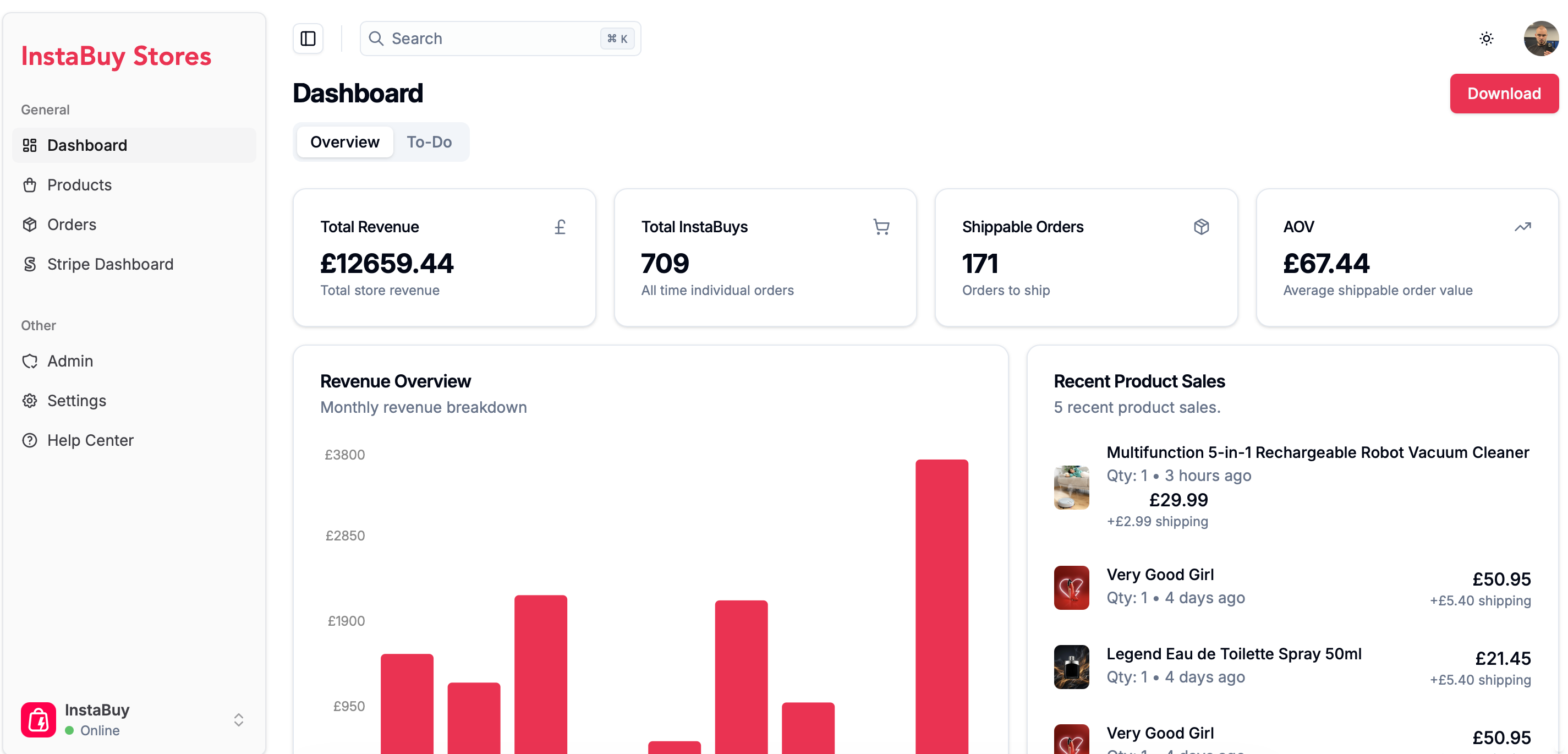Click the user profile avatar
1568x754 pixels.
pyautogui.click(x=1540, y=39)
